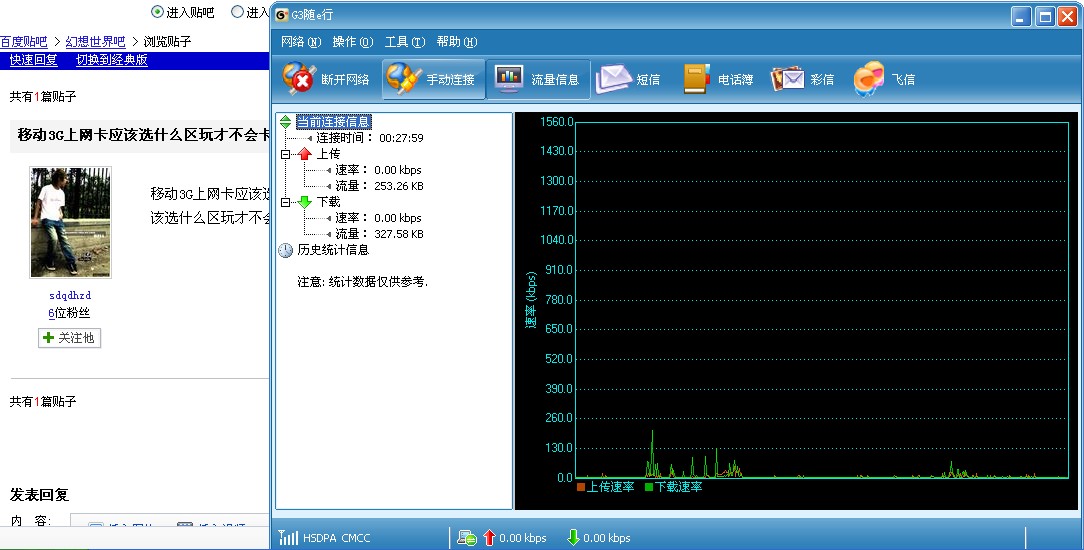Select 历史统计信息 tree item
The image size is (1084, 550).
click(333, 250)
